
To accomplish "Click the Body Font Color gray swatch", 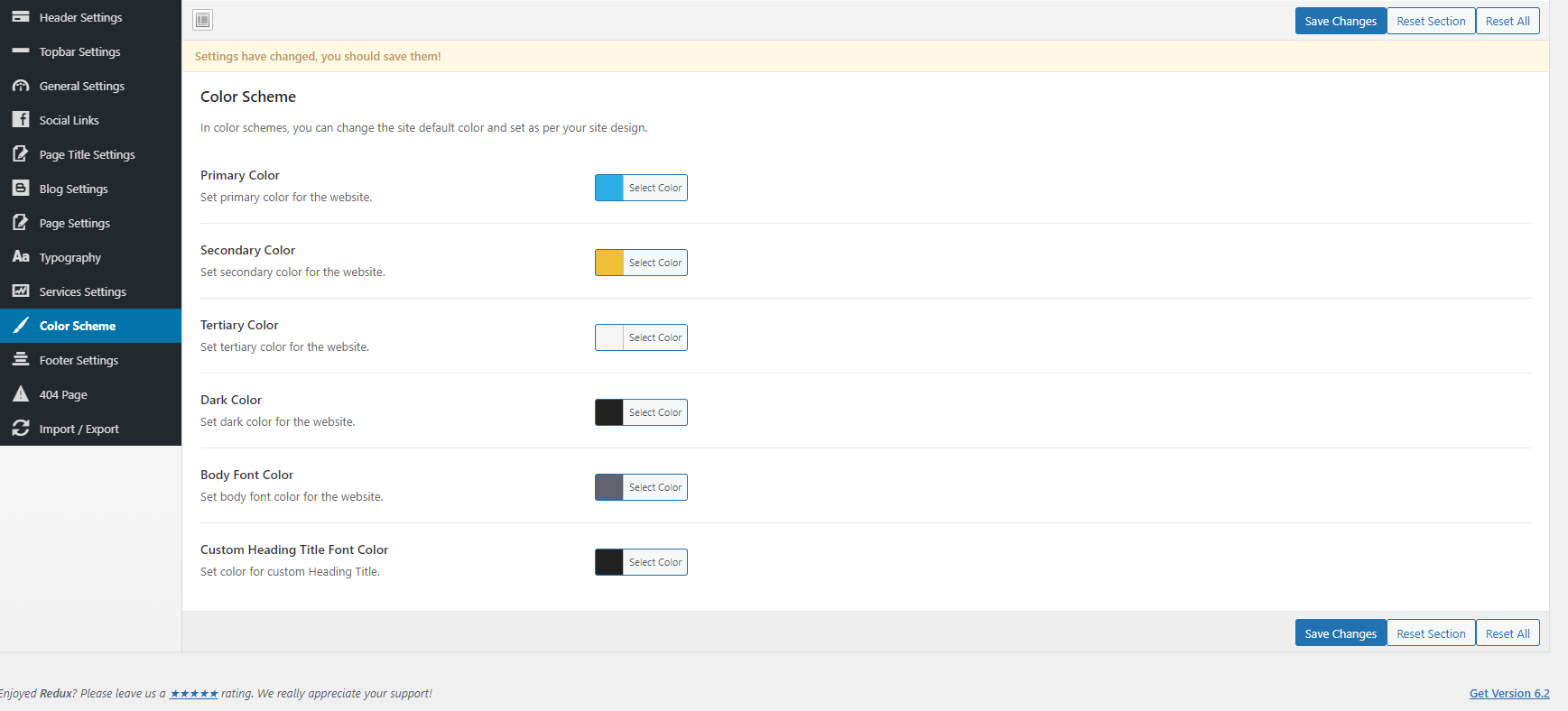I will point(609,487).
